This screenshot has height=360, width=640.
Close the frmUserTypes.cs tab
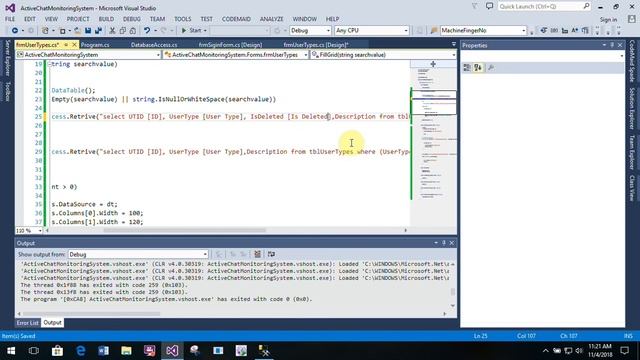pyautogui.click(x=74, y=45)
